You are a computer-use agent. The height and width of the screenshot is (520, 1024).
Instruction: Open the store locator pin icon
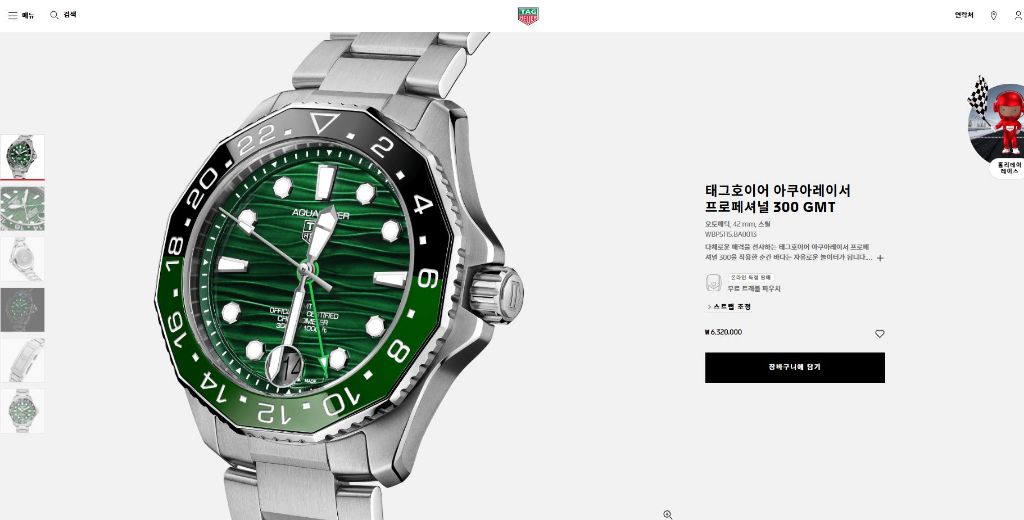coord(993,16)
